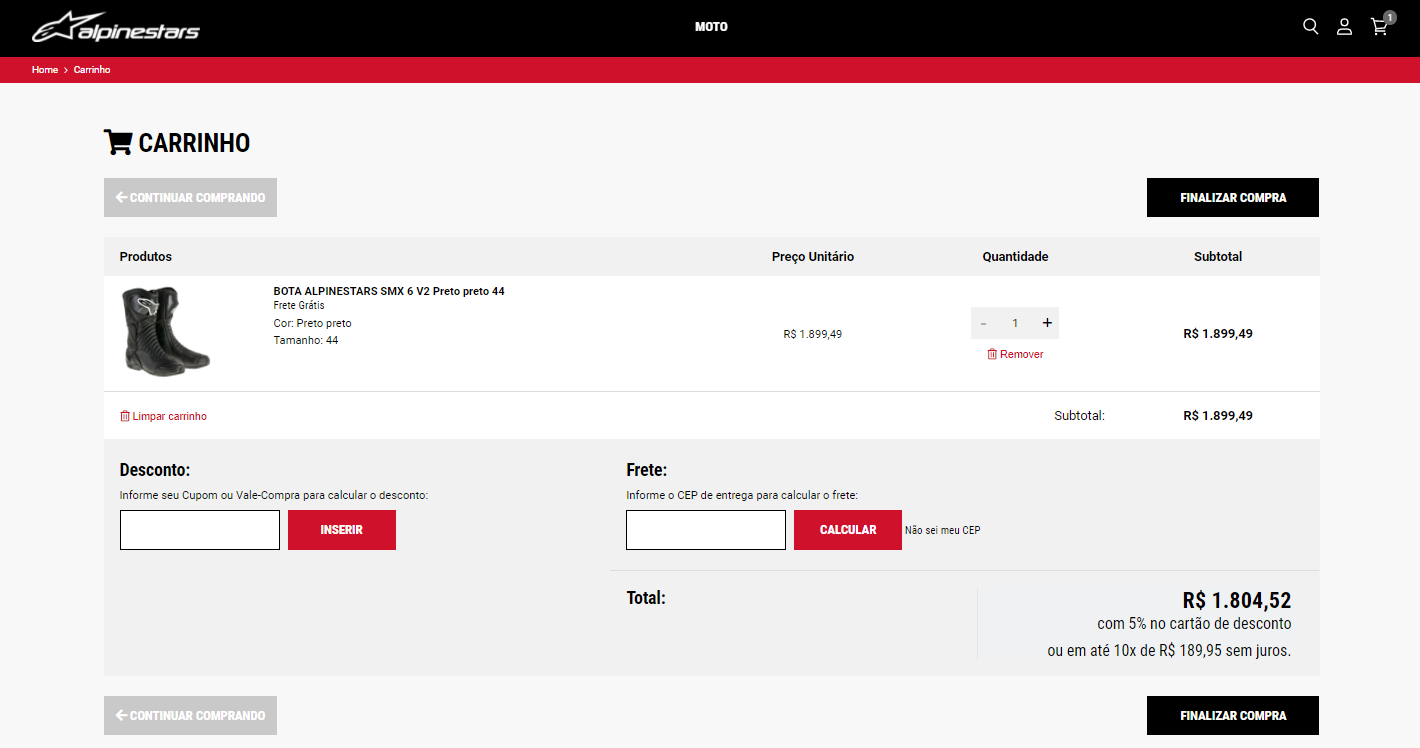Click the top Finalizar Compra button
Screen dimensions: 1420x748
point(1233,198)
